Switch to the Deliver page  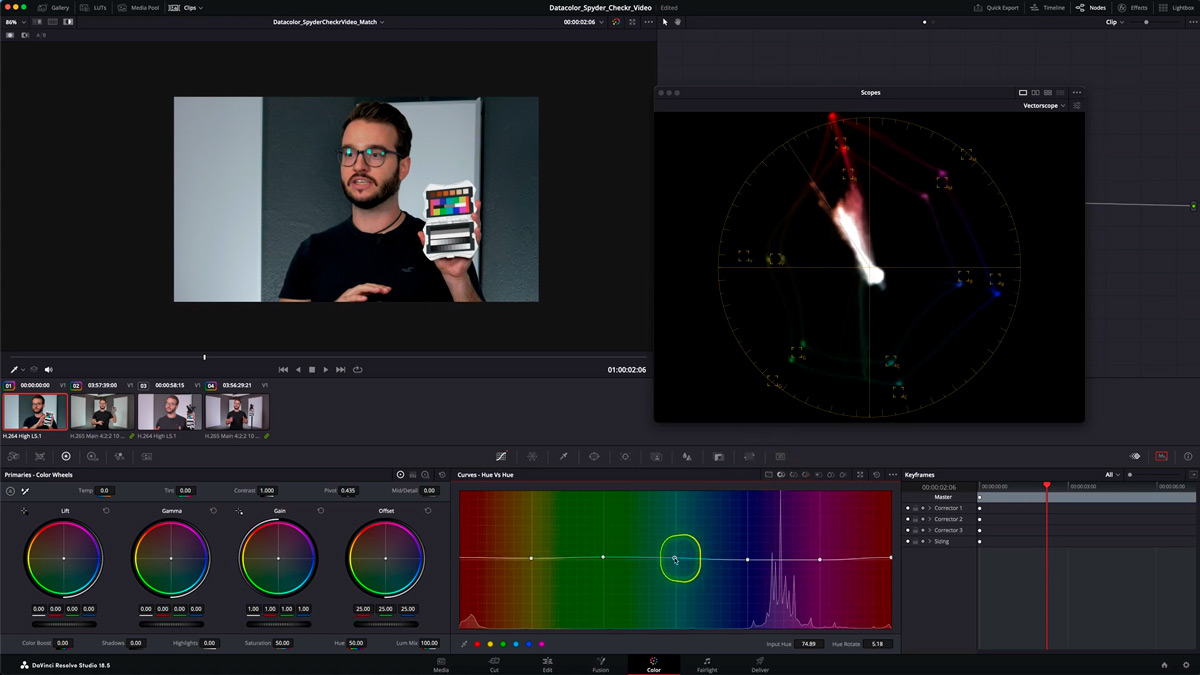point(760,665)
